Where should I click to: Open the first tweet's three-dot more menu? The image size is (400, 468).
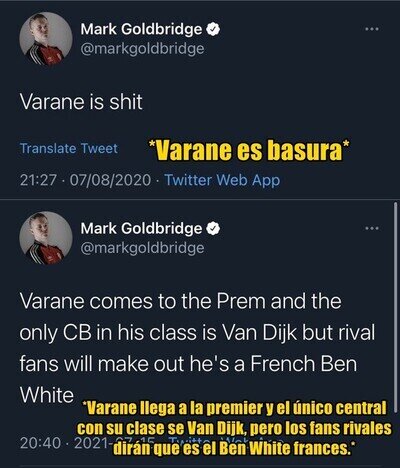pyautogui.click(x=372, y=29)
